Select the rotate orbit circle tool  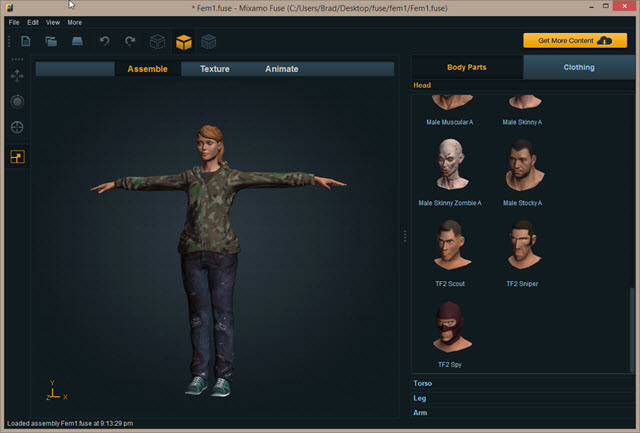(x=17, y=101)
